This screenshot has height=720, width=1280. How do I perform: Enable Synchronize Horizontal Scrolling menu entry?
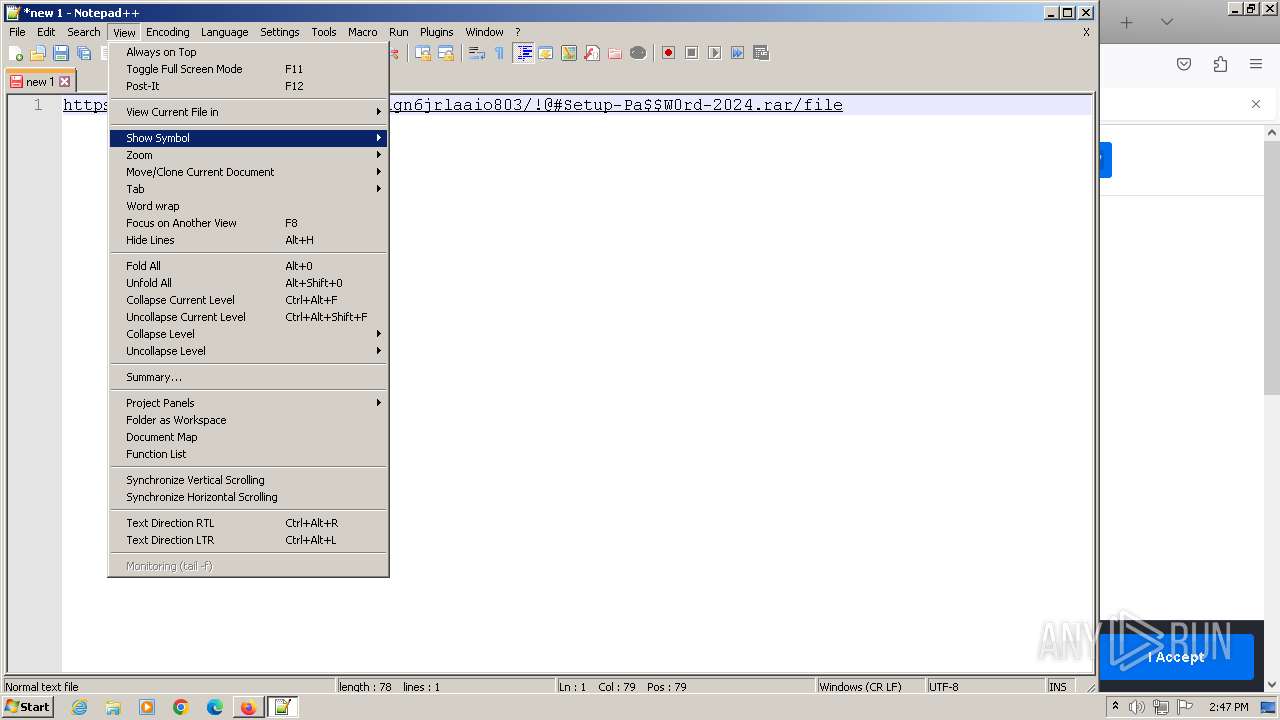tap(248, 497)
